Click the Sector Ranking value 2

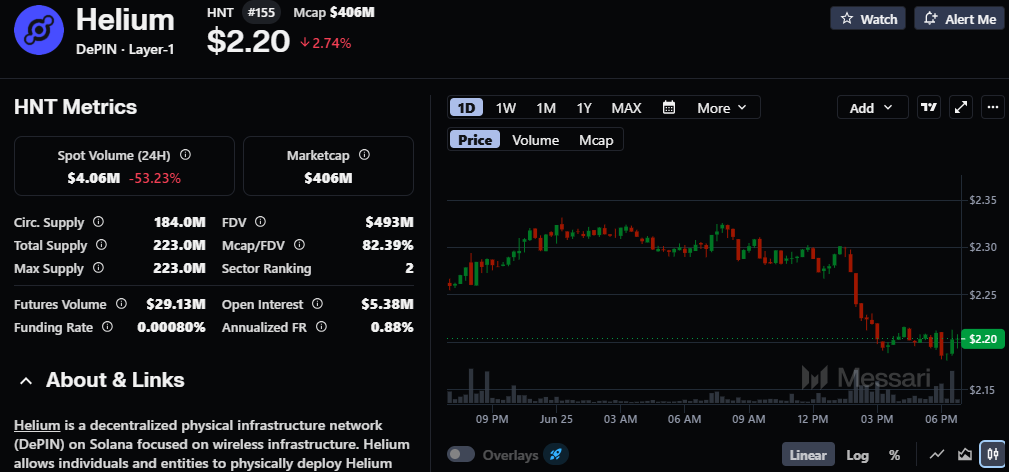click(409, 268)
